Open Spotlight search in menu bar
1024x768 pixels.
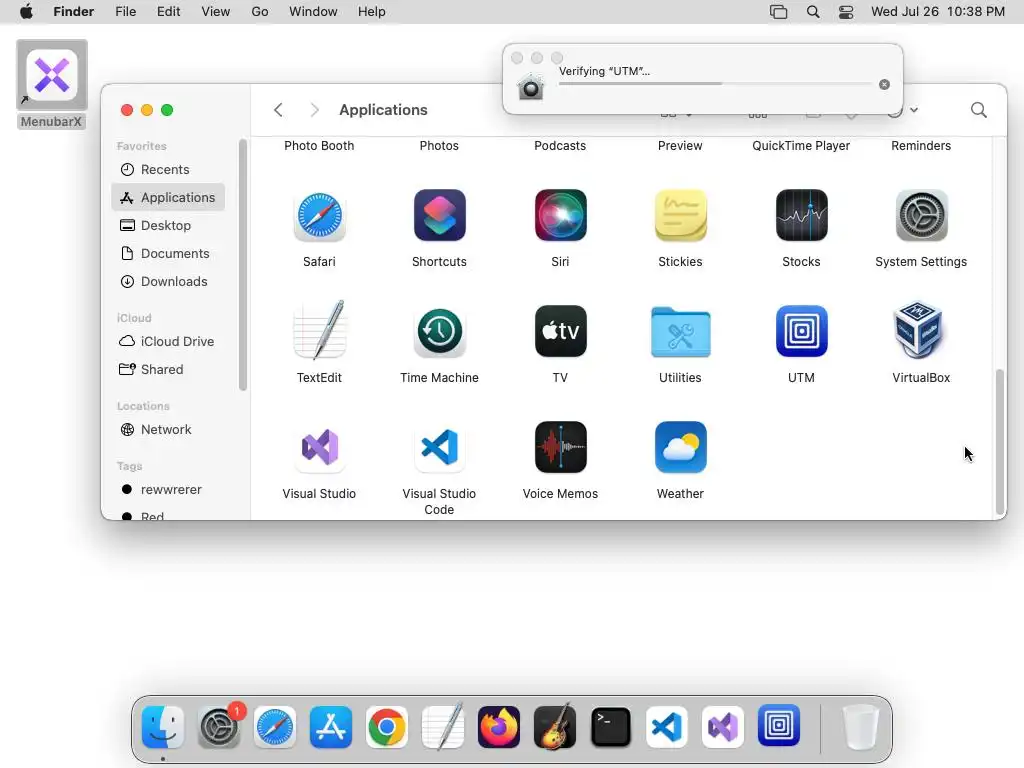coord(813,12)
